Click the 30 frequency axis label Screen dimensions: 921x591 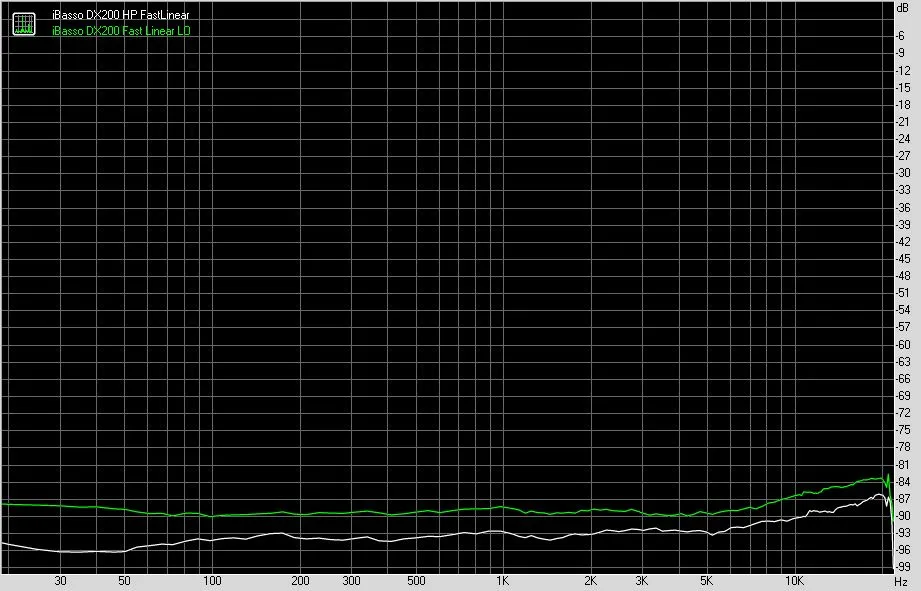click(60, 581)
